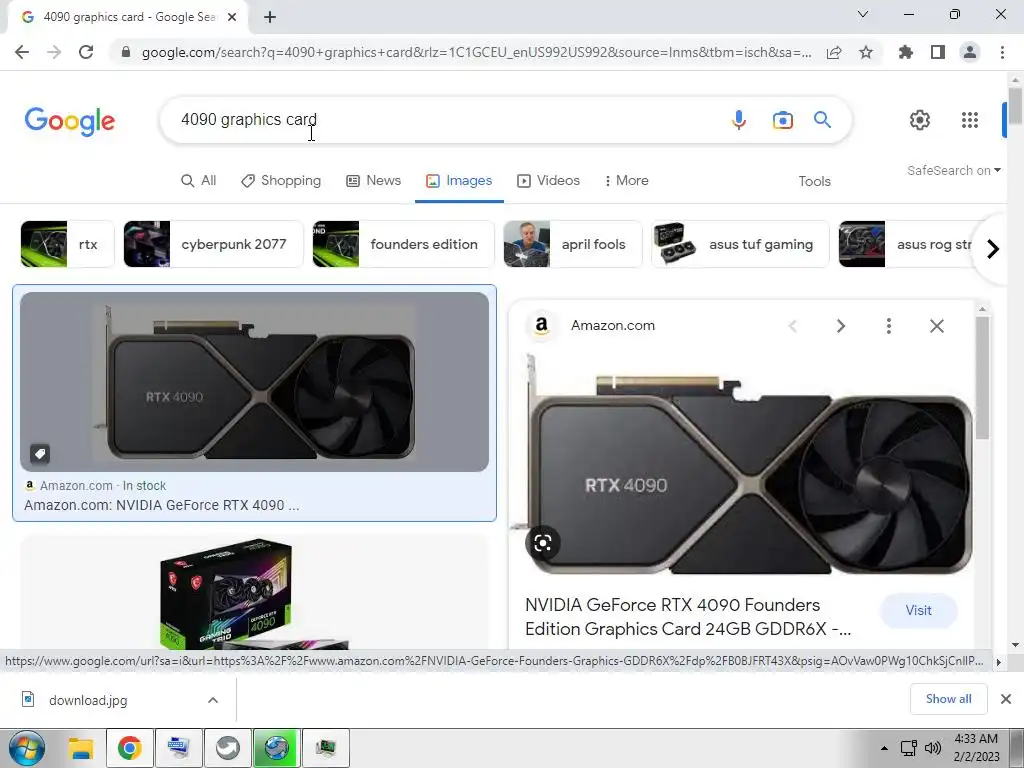
Task: Search tabs with the chevron button
Action: click(x=863, y=14)
